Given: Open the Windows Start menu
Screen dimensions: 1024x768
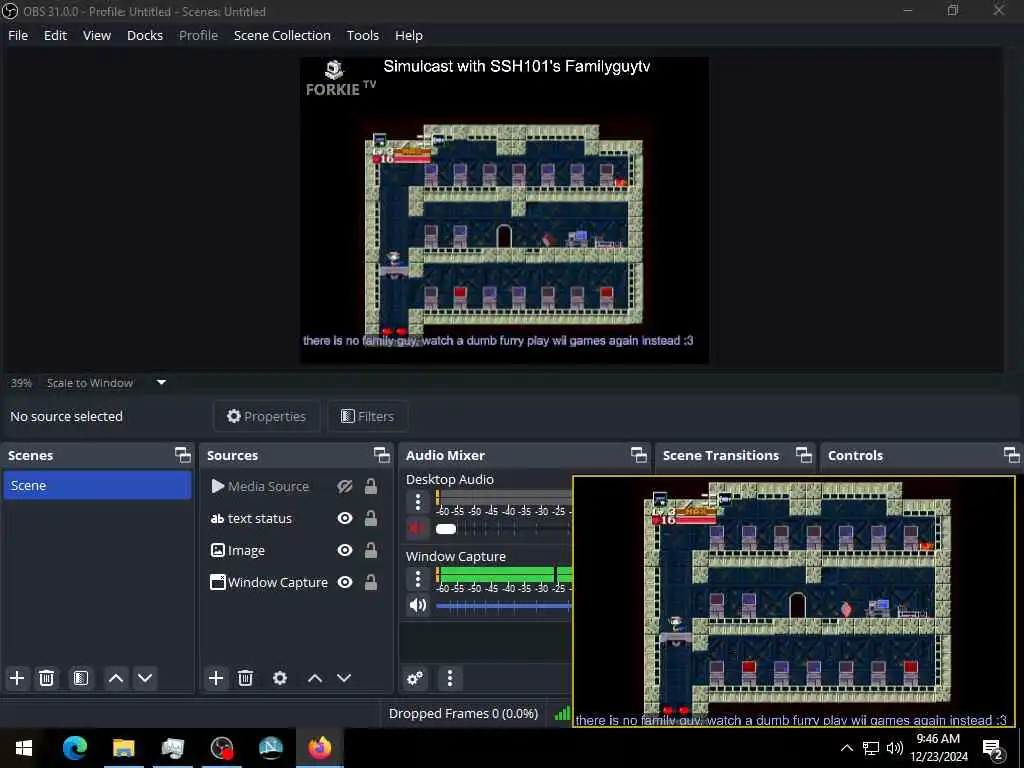Looking at the screenshot, I should 24,748.
